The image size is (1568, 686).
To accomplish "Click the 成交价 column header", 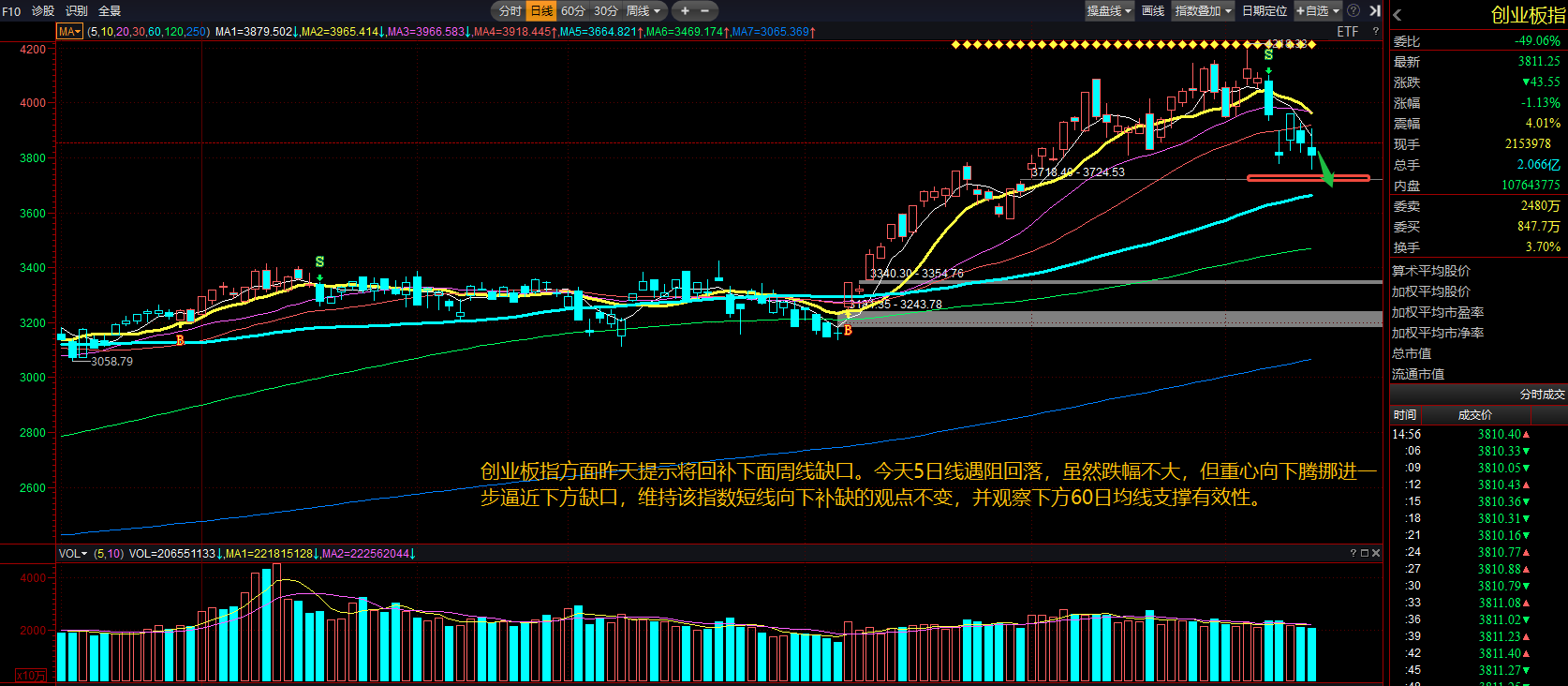I will 1475,415.
